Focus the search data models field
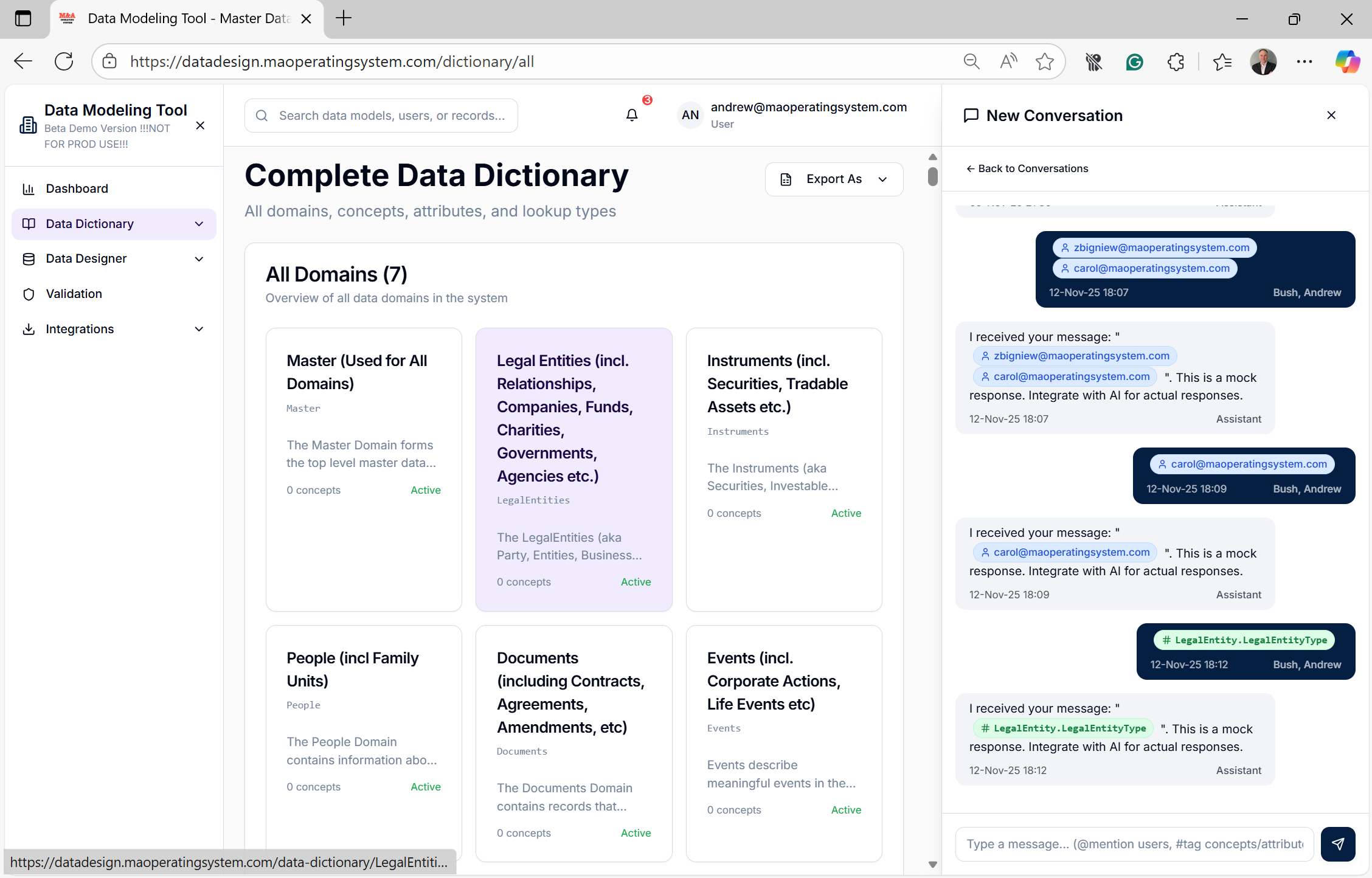The image size is (1372, 878). click(x=391, y=116)
